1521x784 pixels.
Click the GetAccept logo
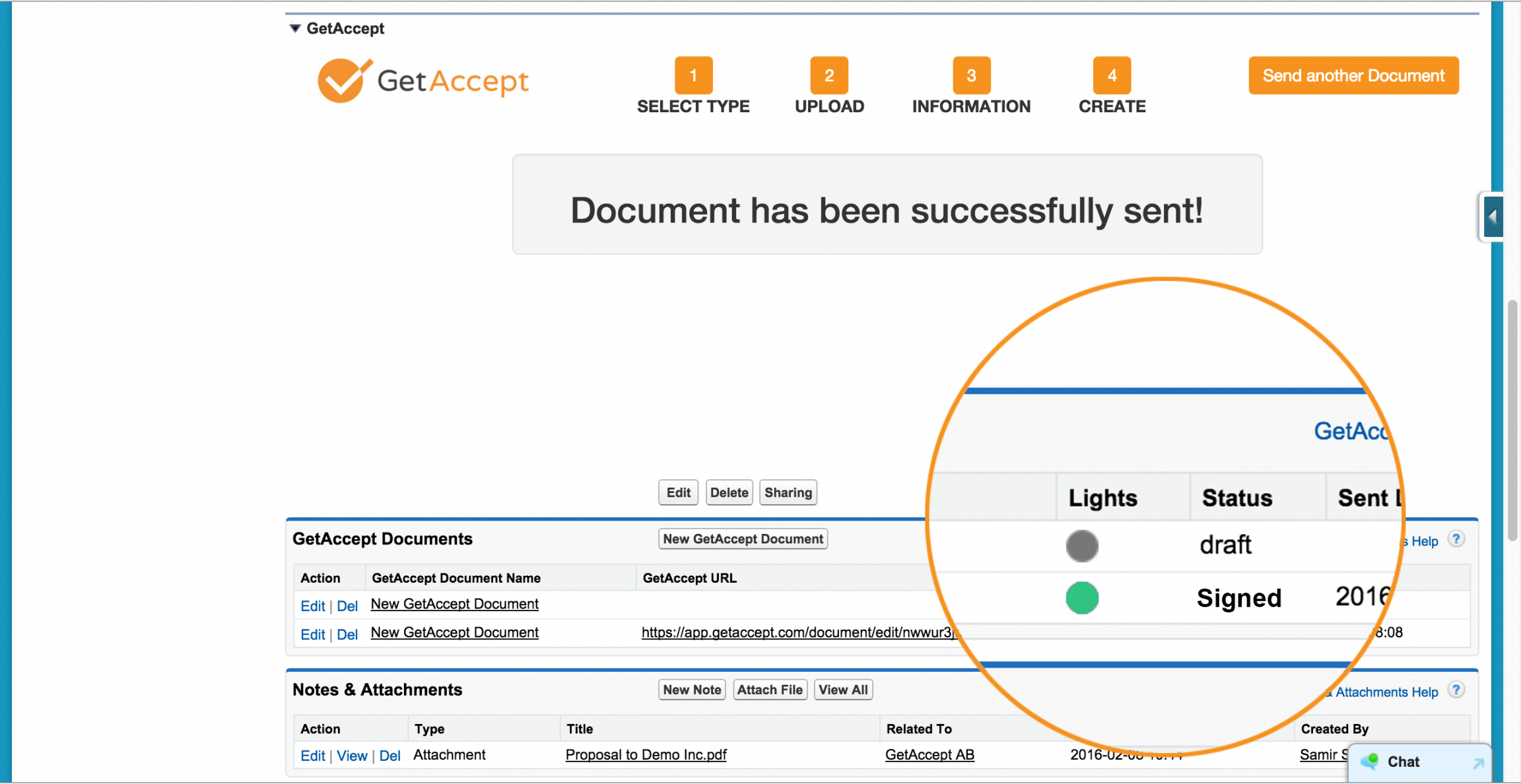423,81
